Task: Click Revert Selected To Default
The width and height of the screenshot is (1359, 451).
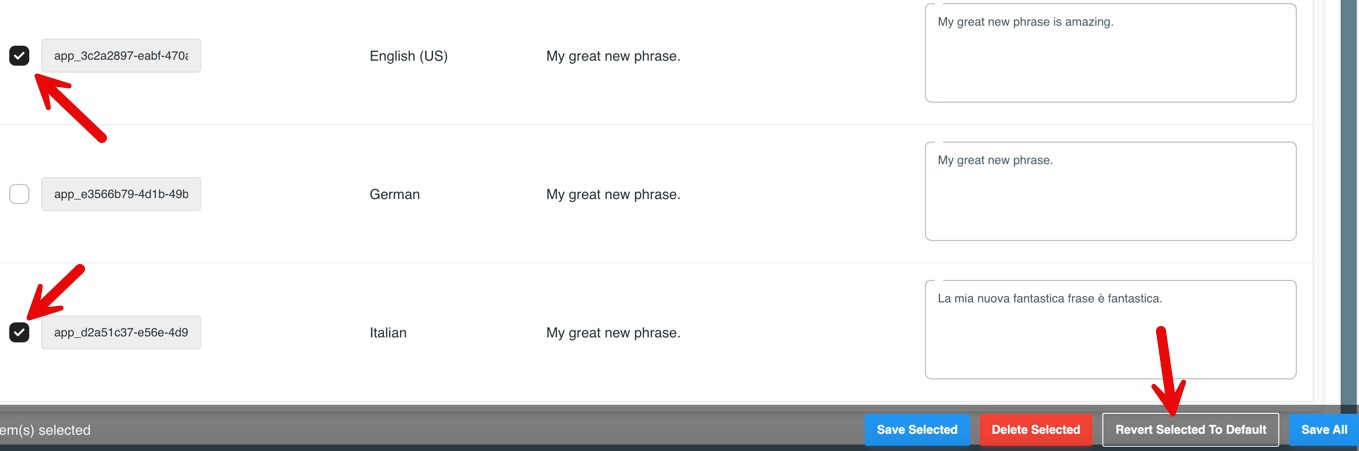Action: coord(1190,430)
